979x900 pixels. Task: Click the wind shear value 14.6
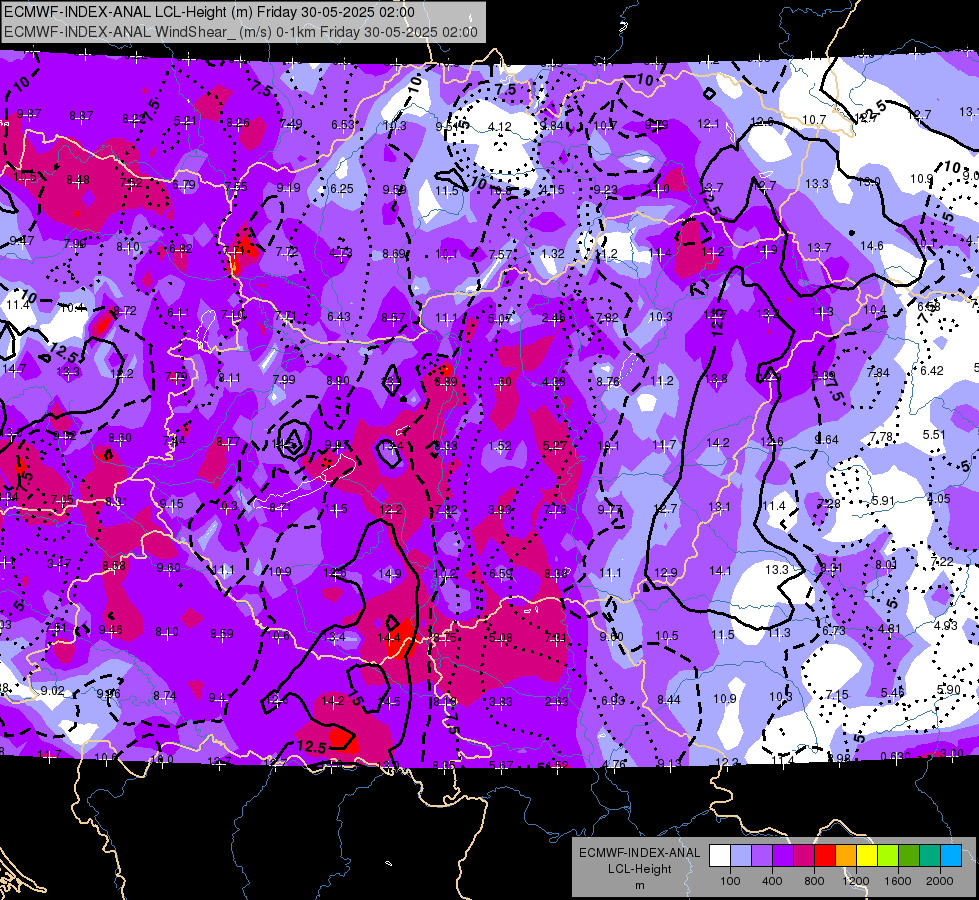[x=872, y=245]
